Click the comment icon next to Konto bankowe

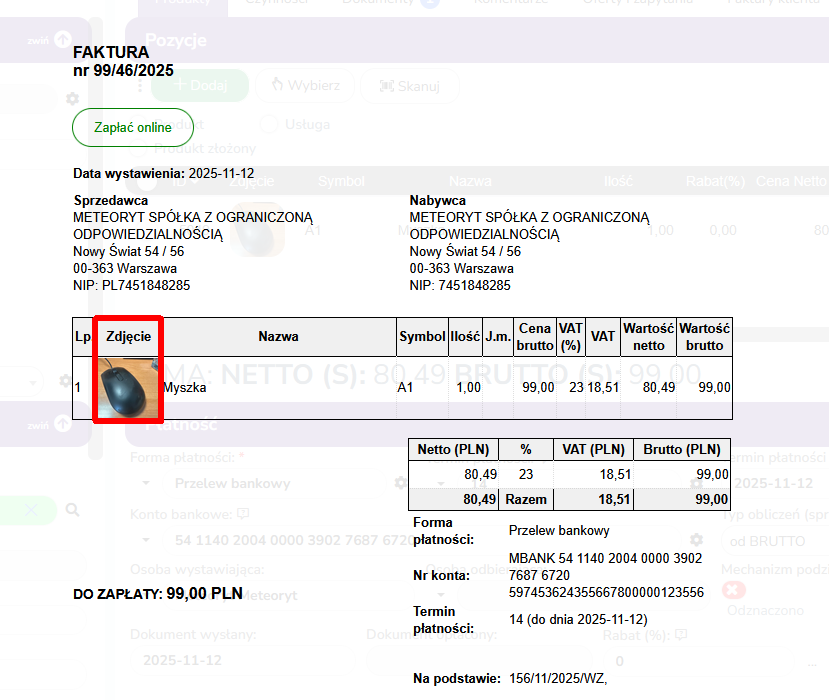point(242,514)
